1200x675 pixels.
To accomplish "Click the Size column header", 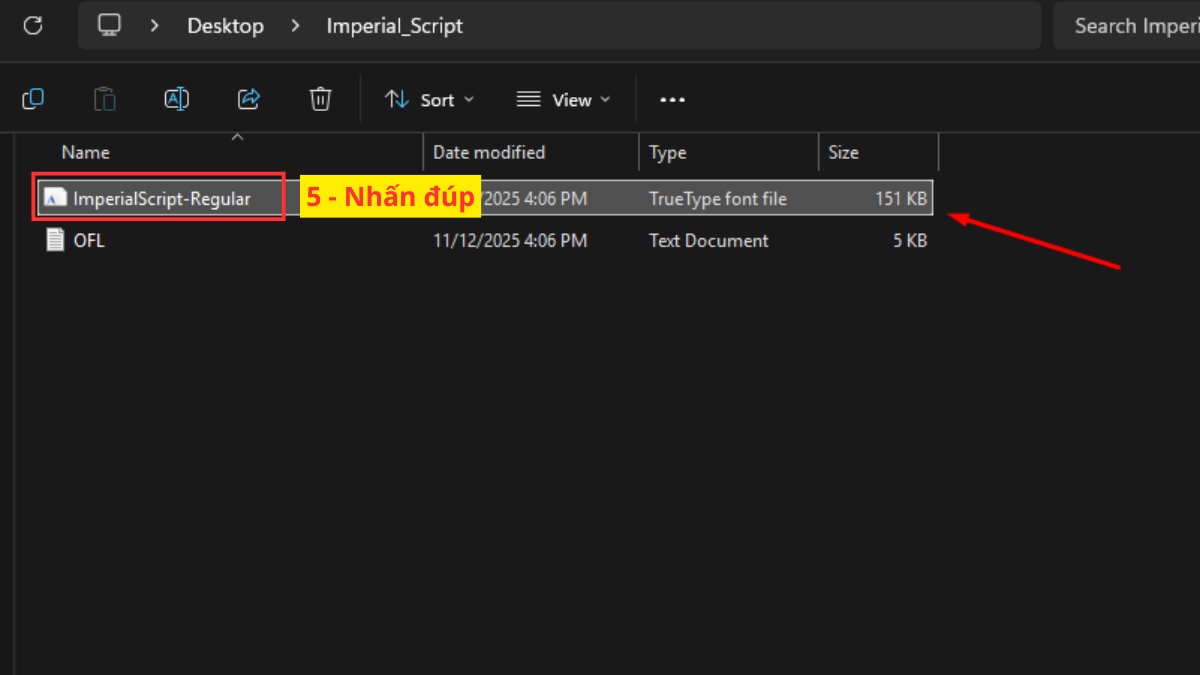I will click(843, 152).
